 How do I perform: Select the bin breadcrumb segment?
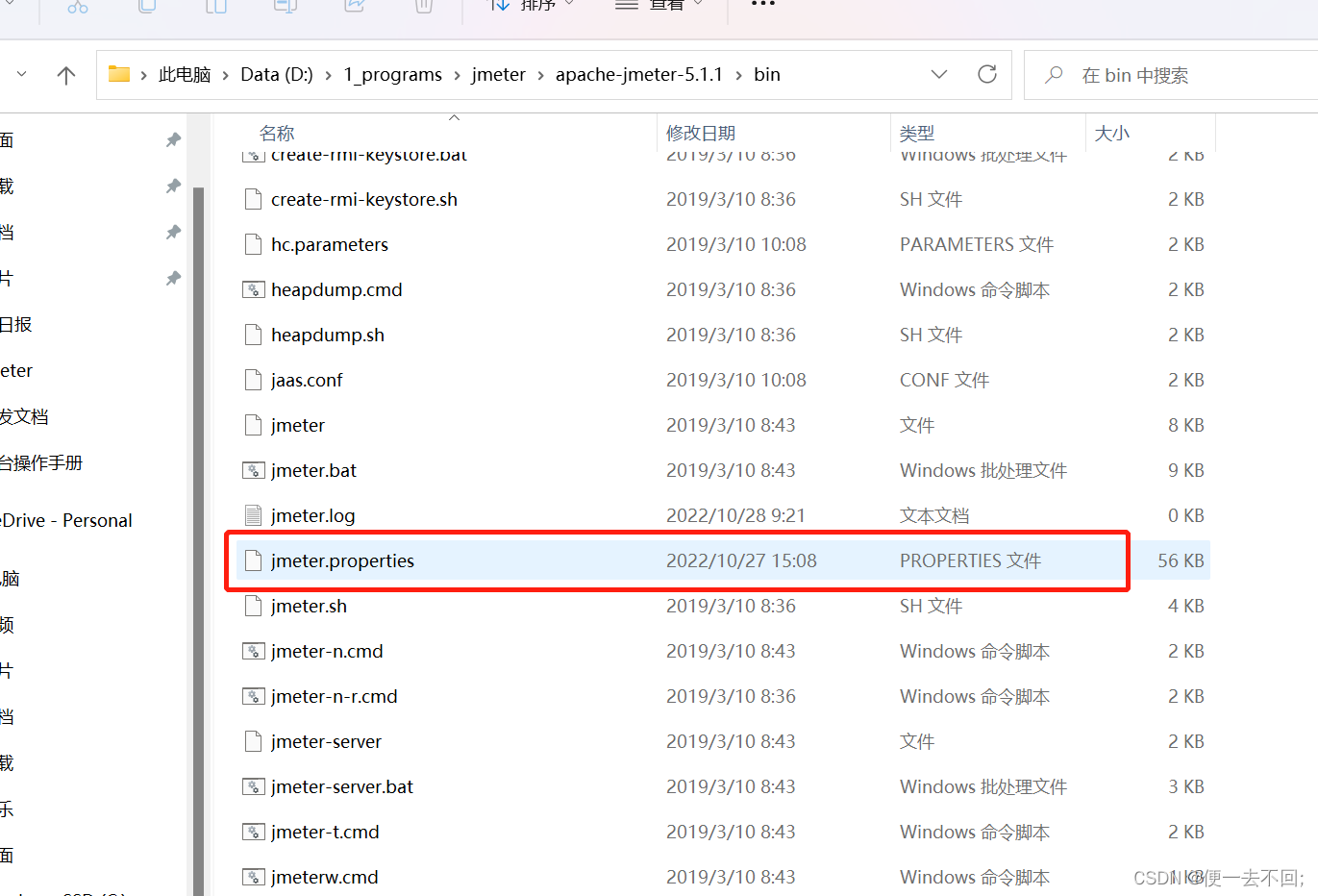click(x=767, y=74)
